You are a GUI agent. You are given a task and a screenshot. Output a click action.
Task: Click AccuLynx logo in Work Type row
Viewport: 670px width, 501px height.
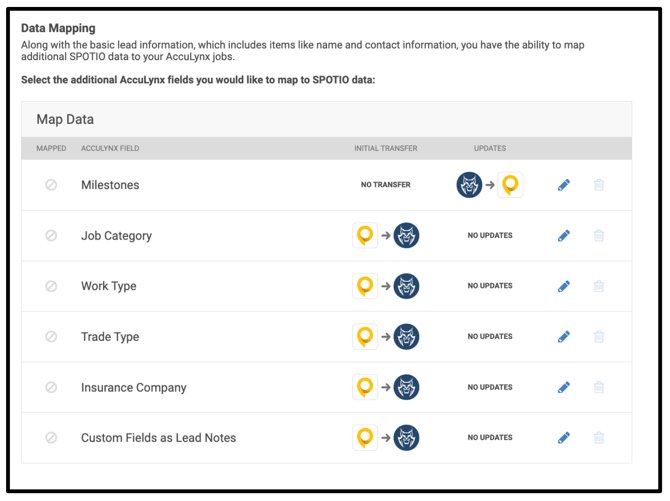tap(406, 286)
